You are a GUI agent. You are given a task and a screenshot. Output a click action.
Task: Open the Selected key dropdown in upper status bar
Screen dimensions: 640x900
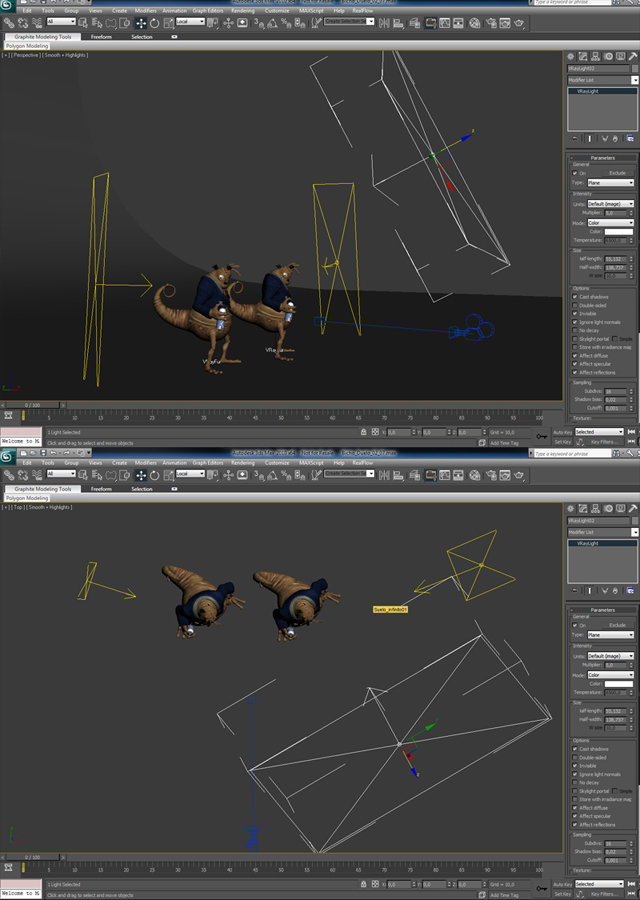599,432
